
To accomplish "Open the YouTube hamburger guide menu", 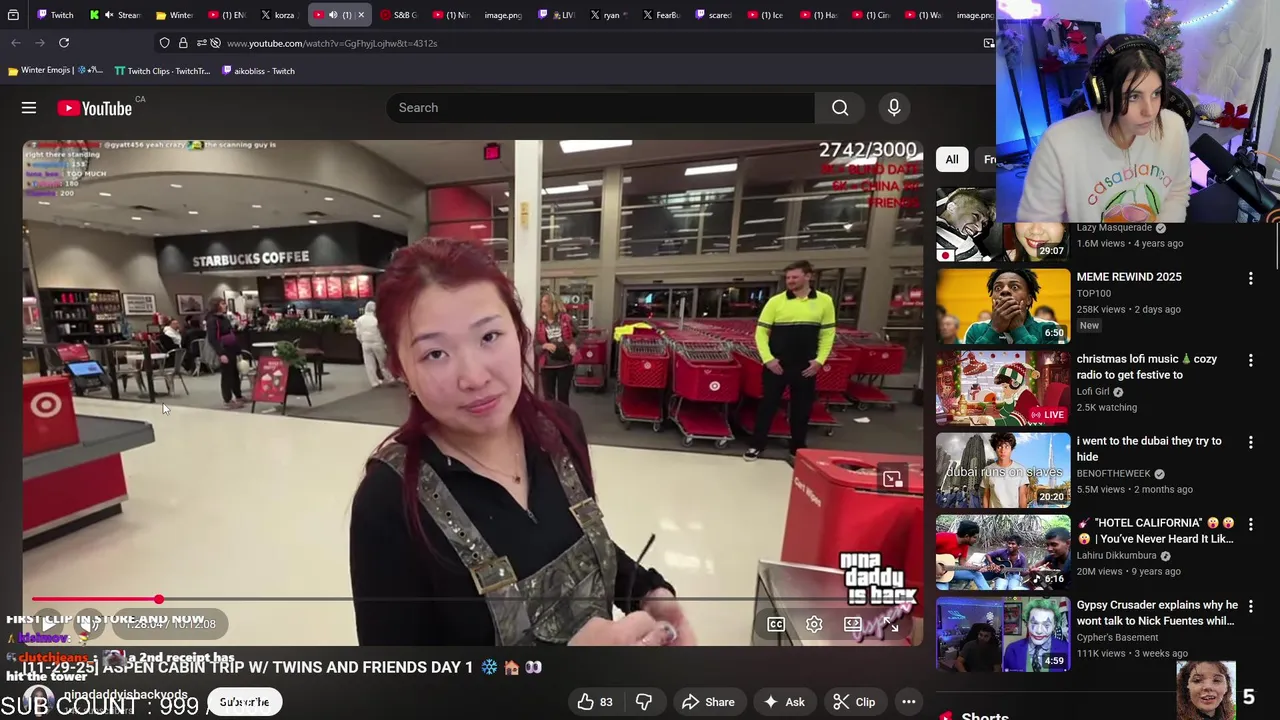I will click(x=29, y=108).
